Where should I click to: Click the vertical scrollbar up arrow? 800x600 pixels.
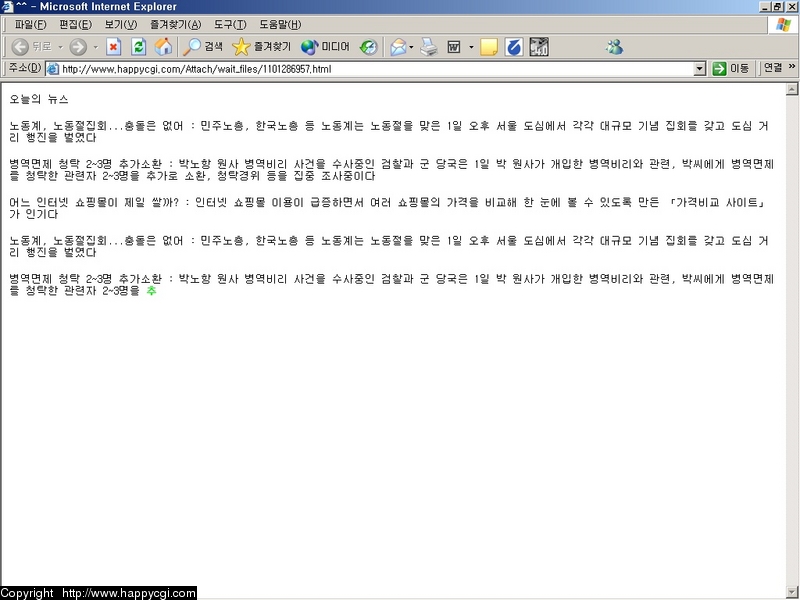pos(792,89)
